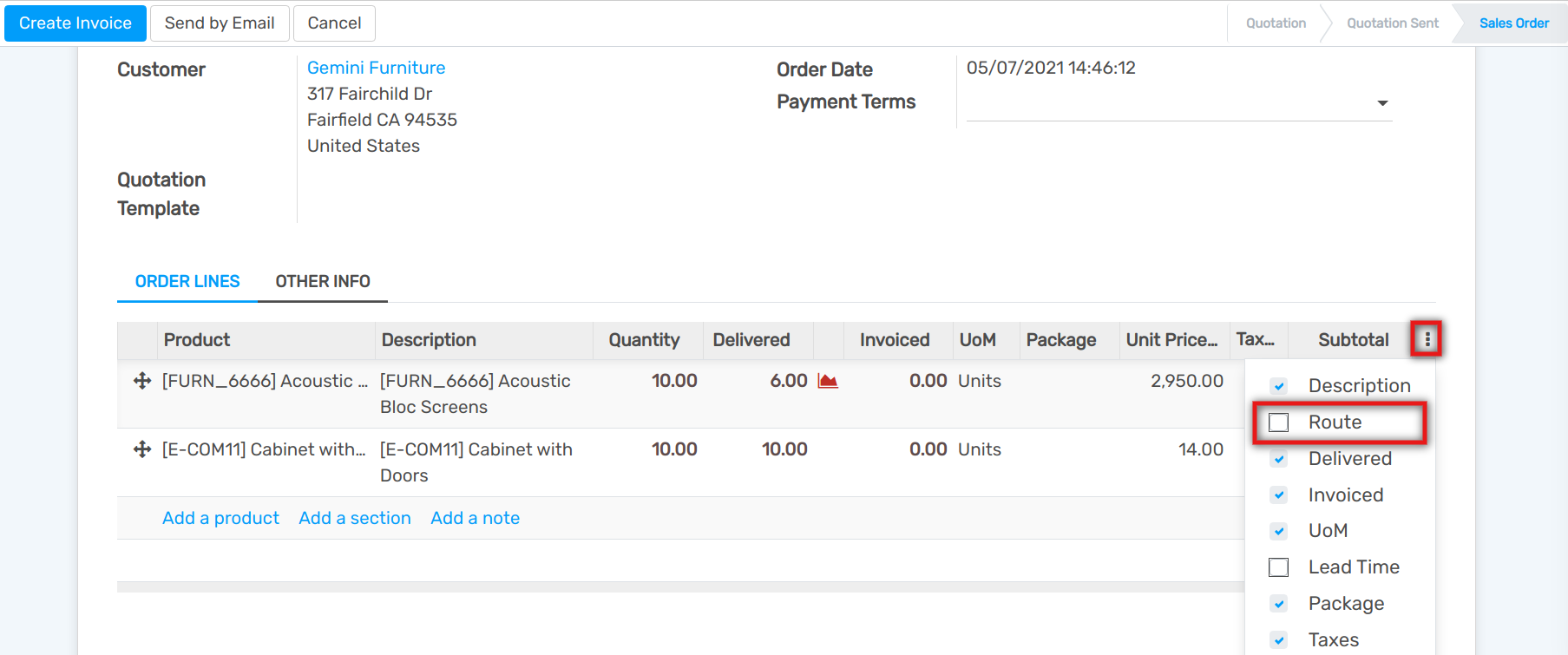Click the red forecast availability icon next to 6.00
Screen dimensions: 1568x655
(x=827, y=380)
